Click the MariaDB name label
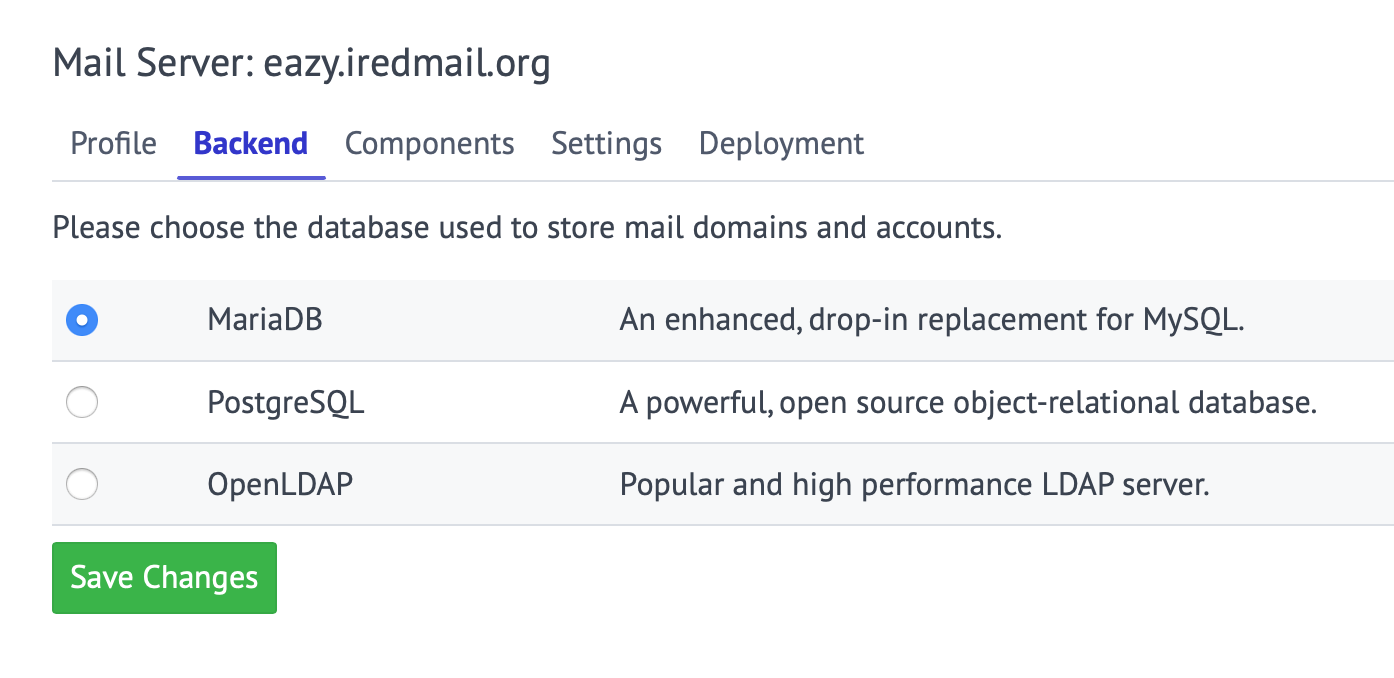The image size is (1394, 678). (x=265, y=320)
